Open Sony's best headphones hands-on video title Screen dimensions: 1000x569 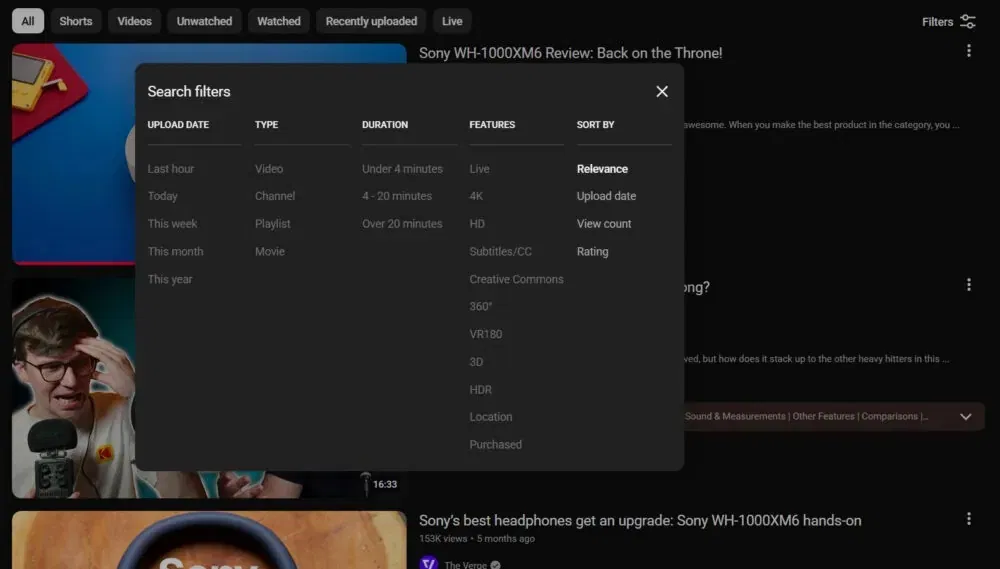point(640,521)
